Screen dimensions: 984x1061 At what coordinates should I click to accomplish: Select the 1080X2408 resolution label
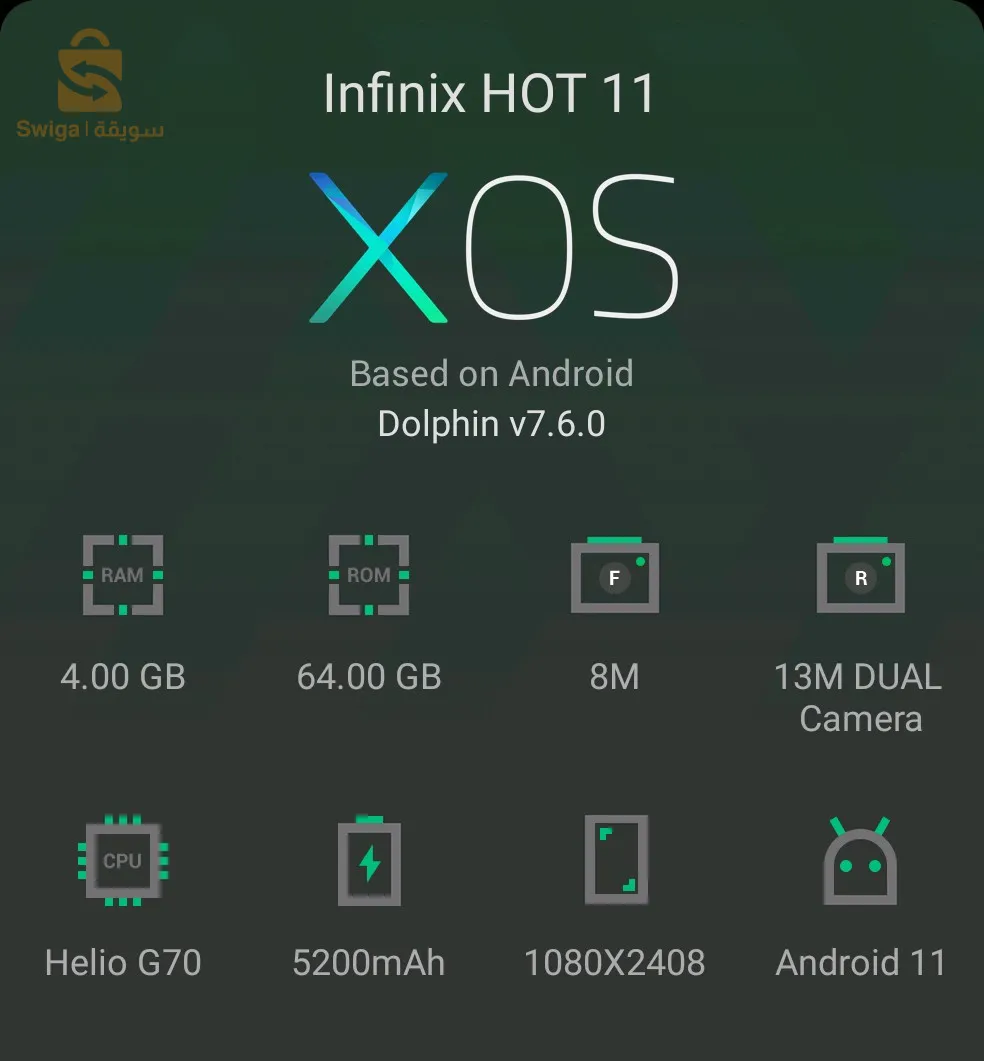pos(614,962)
